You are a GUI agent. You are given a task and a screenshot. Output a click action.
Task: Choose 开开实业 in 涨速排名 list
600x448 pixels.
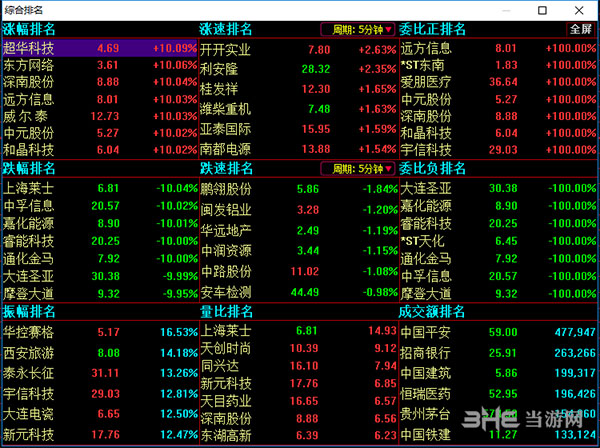227,48
